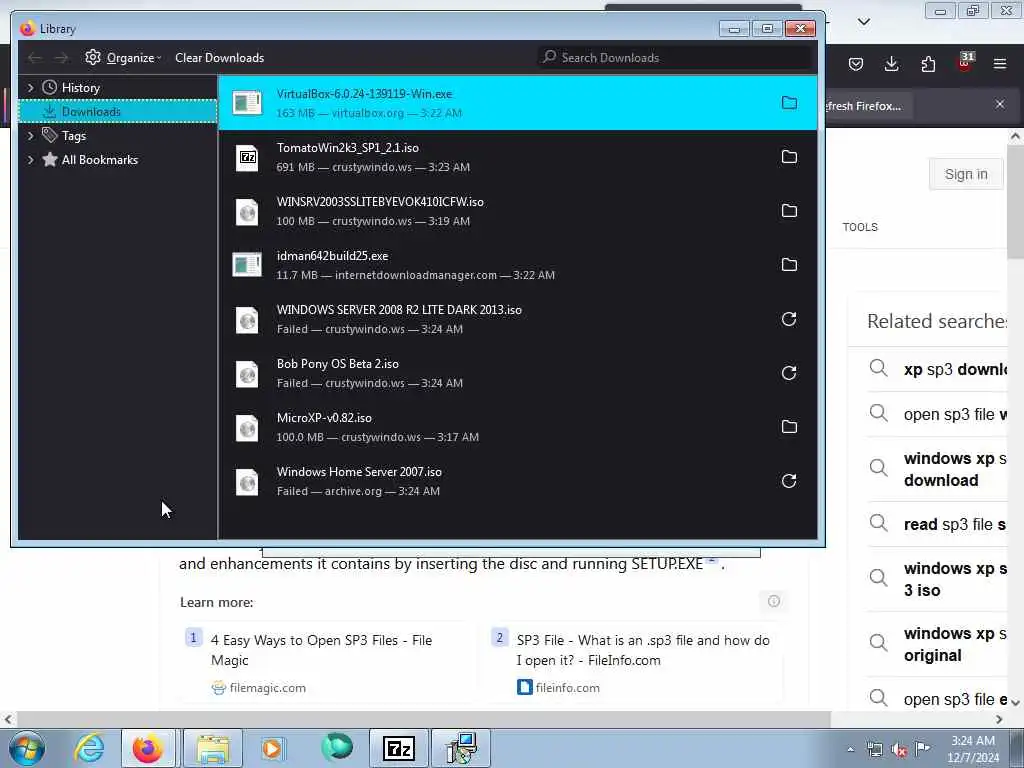Open Windows Explorer from taskbar
Viewport: 1024px width, 768px height.
(x=213, y=748)
